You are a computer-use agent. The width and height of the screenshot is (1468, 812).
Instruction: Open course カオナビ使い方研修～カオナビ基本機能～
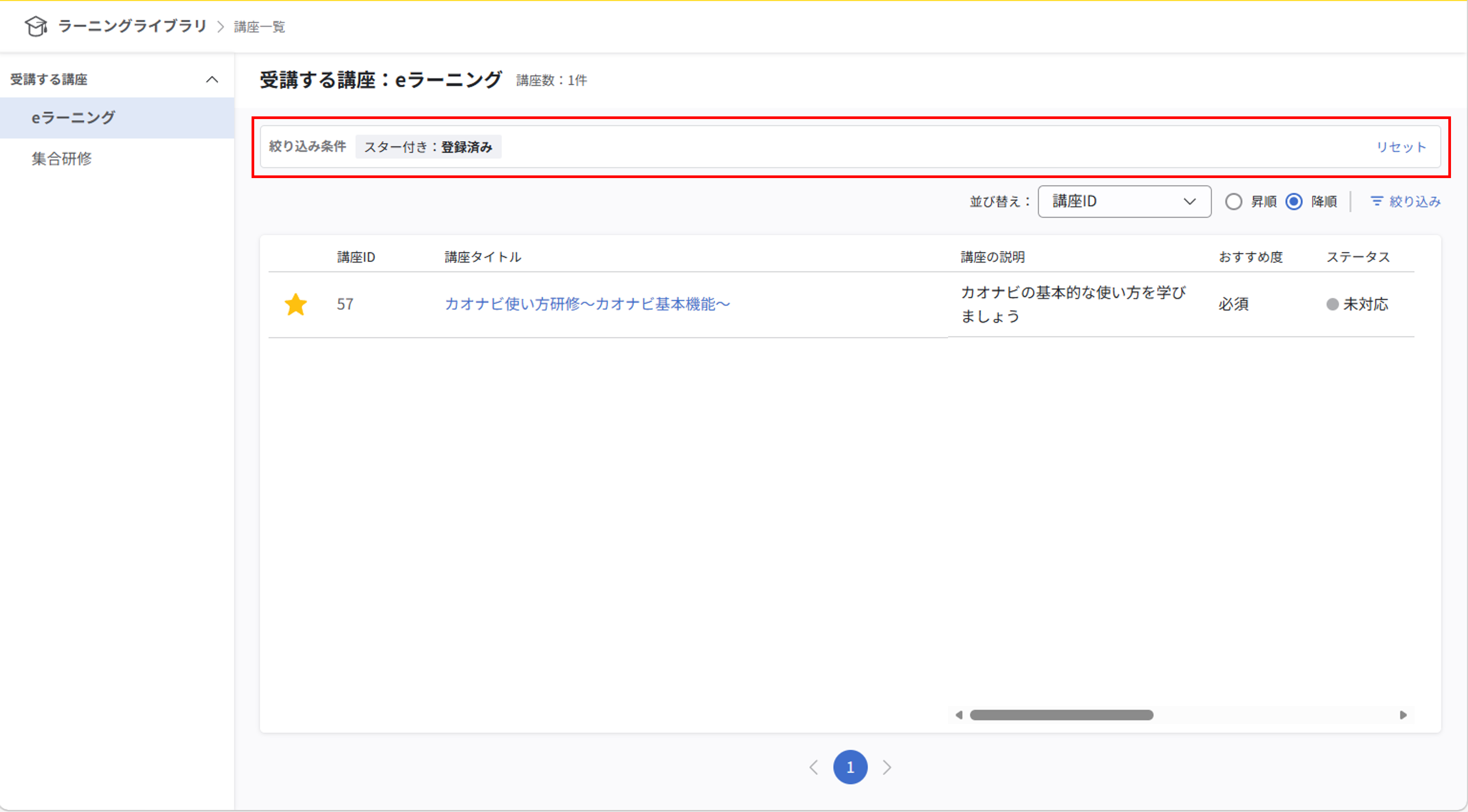[587, 304]
